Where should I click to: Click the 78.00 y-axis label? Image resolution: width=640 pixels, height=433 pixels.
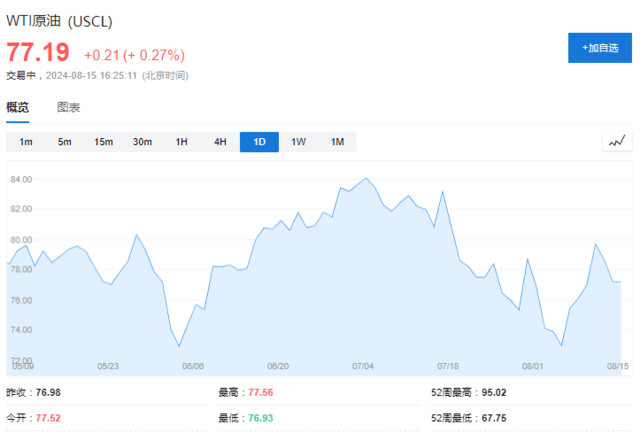[x=21, y=269]
